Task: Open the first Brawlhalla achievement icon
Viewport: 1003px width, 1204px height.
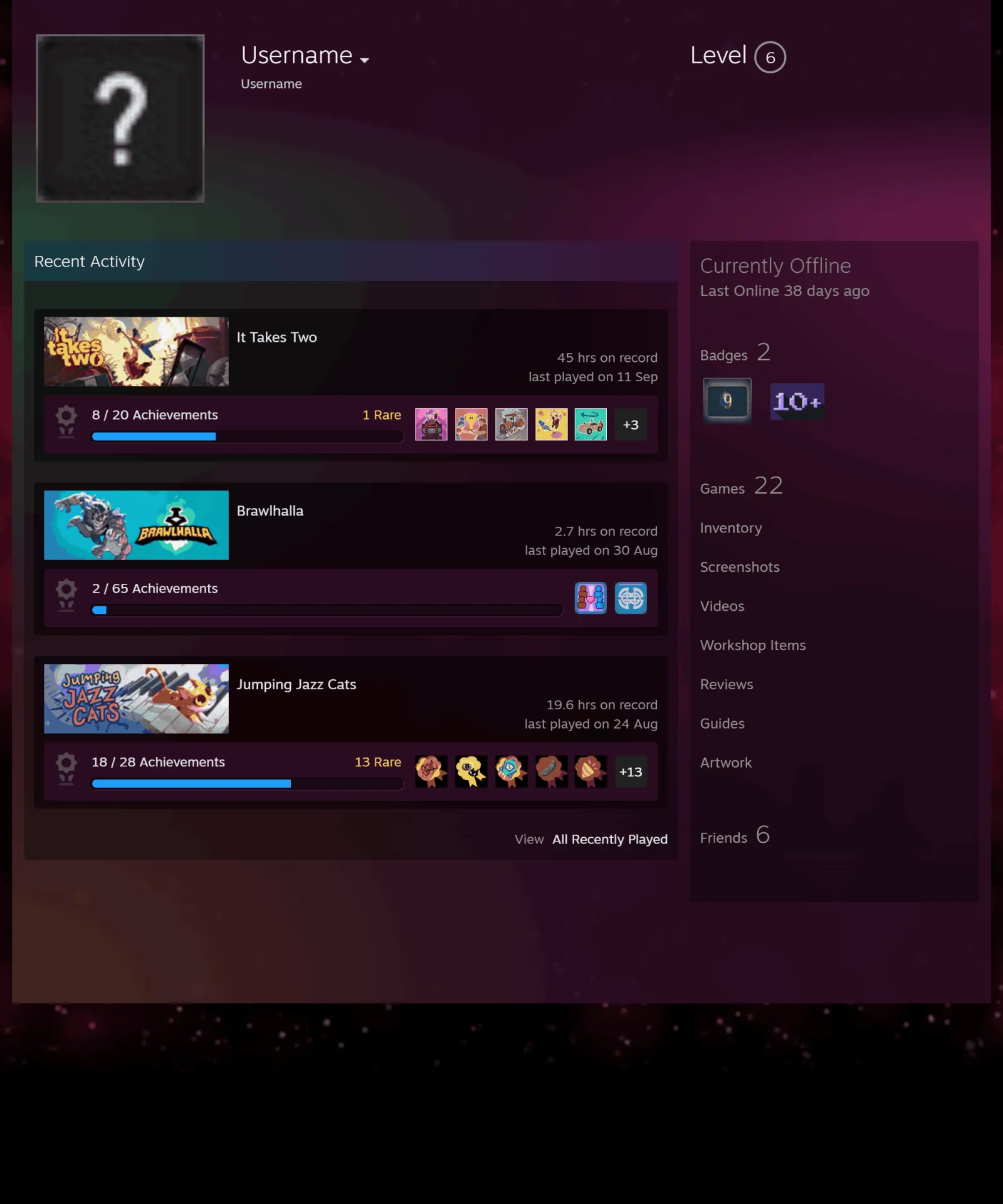Action: click(x=591, y=598)
